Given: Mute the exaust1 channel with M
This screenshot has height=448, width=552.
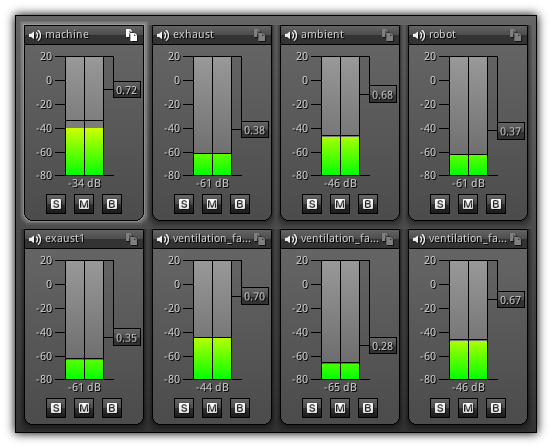Looking at the screenshot, I should click(x=84, y=408).
